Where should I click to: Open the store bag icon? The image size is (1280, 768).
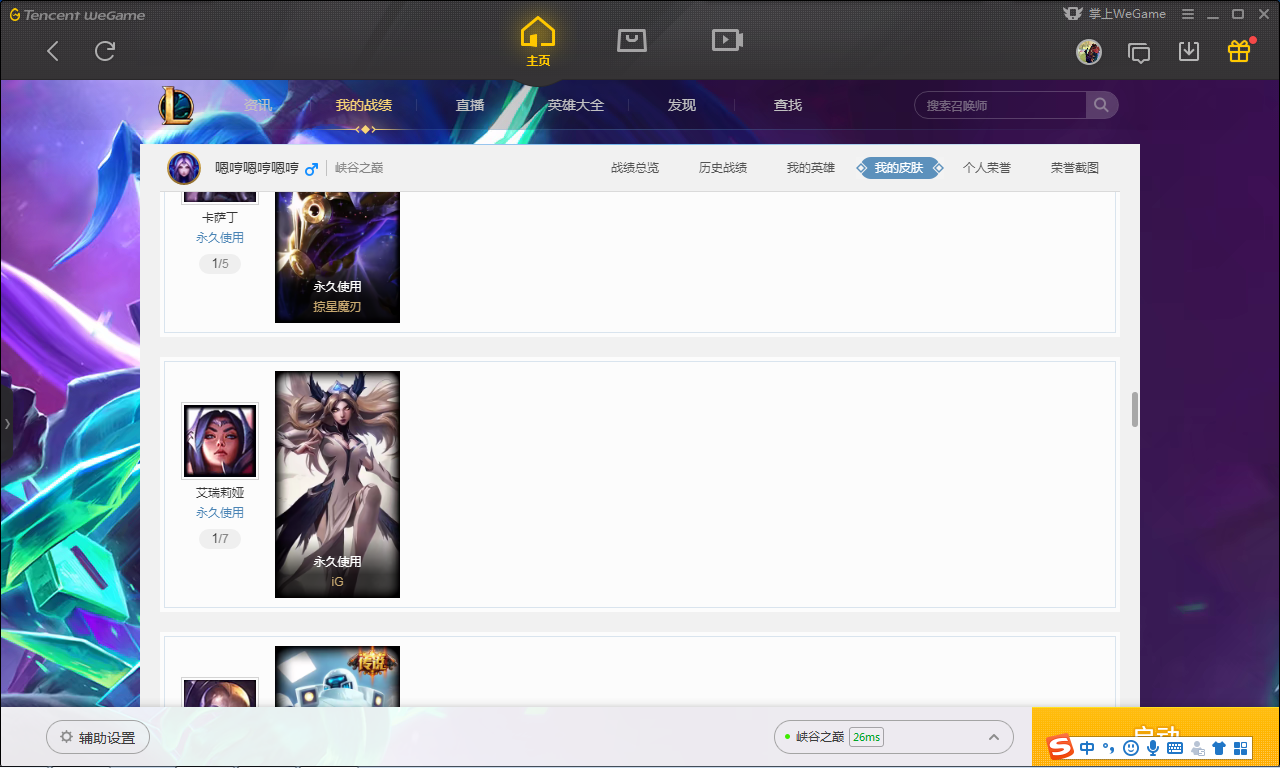(x=632, y=40)
